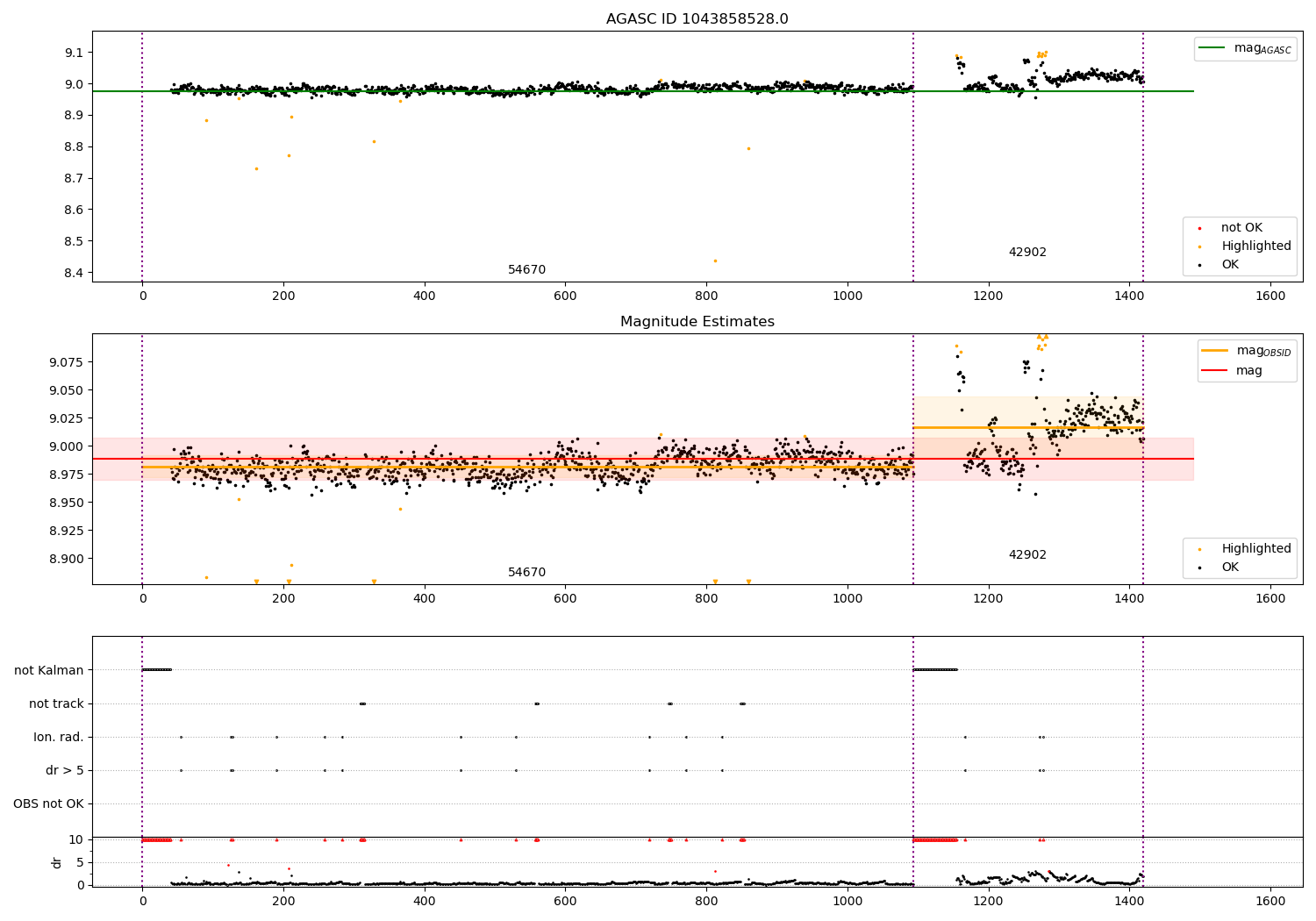Viewport: 1316px width, 921px height.
Task: Click the '42902' label in top plot
Action: click(x=1027, y=253)
